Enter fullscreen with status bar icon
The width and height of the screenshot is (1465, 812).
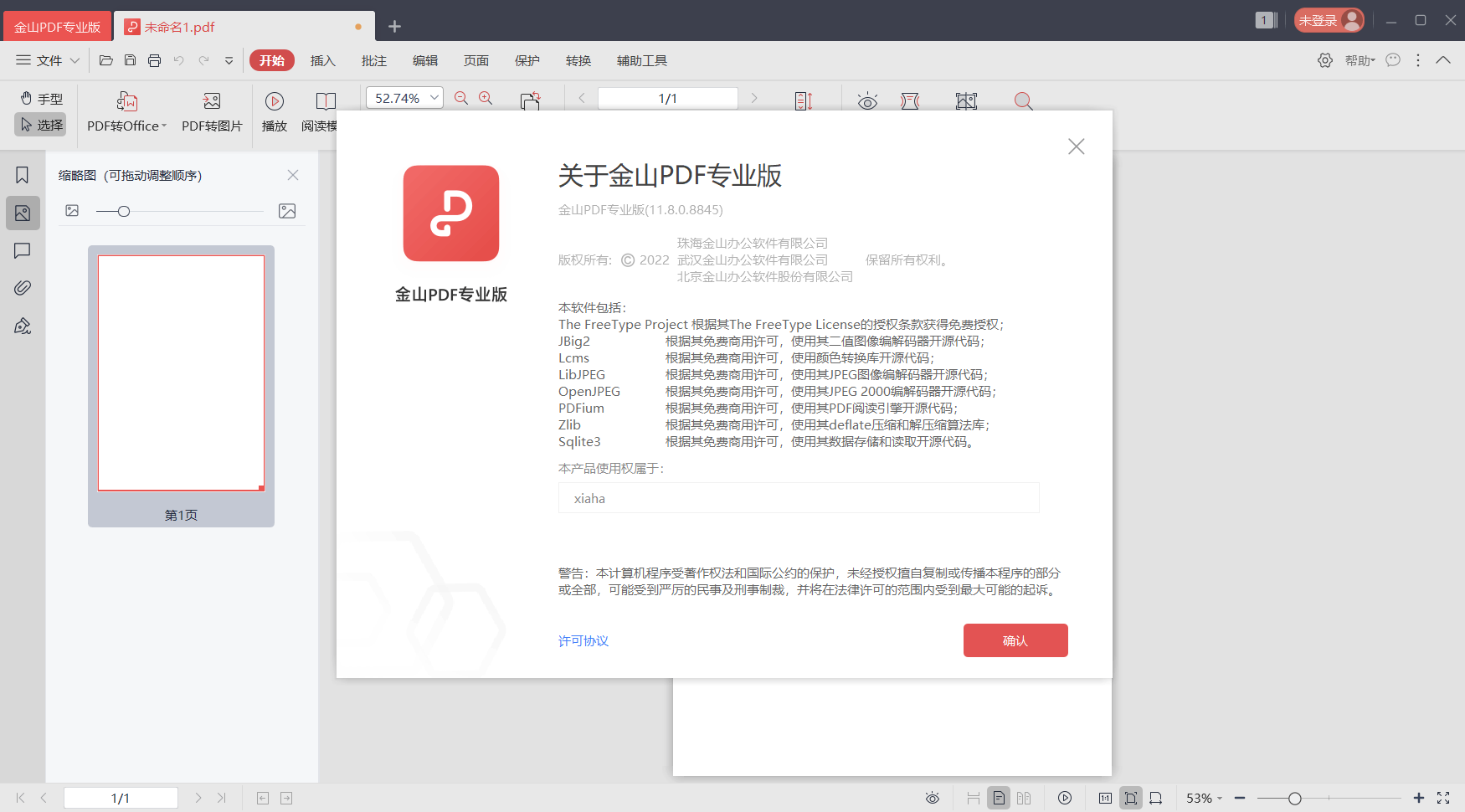coord(1443,798)
